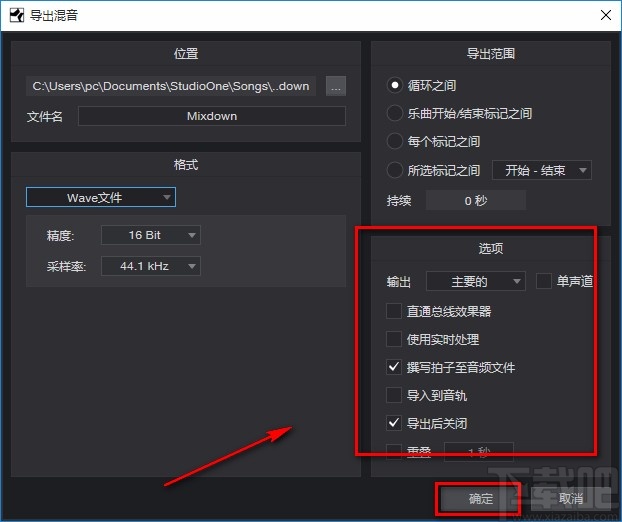The width and height of the screenshot is (622, 522).
Task: Open the 开始 - 结束 marker dropdown
Action: point(542,170)
